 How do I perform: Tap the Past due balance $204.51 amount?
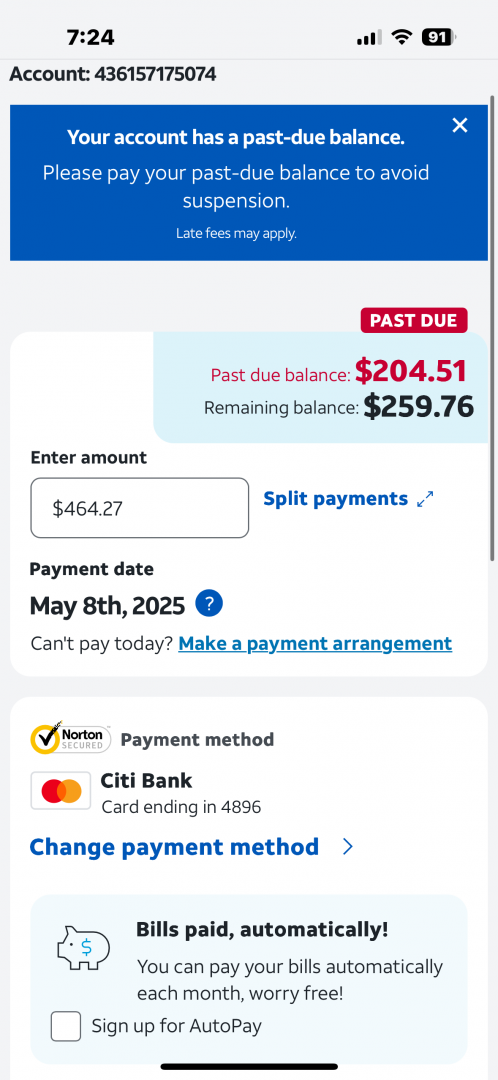tap(411, 372)
